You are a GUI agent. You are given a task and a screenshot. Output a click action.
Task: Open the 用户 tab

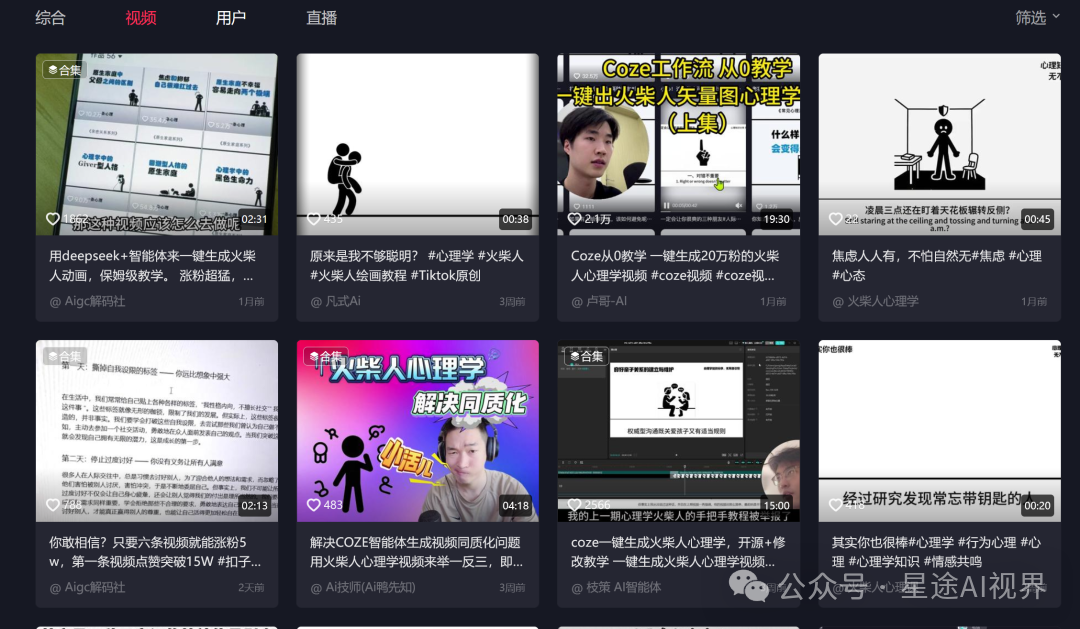pos(231,18)
